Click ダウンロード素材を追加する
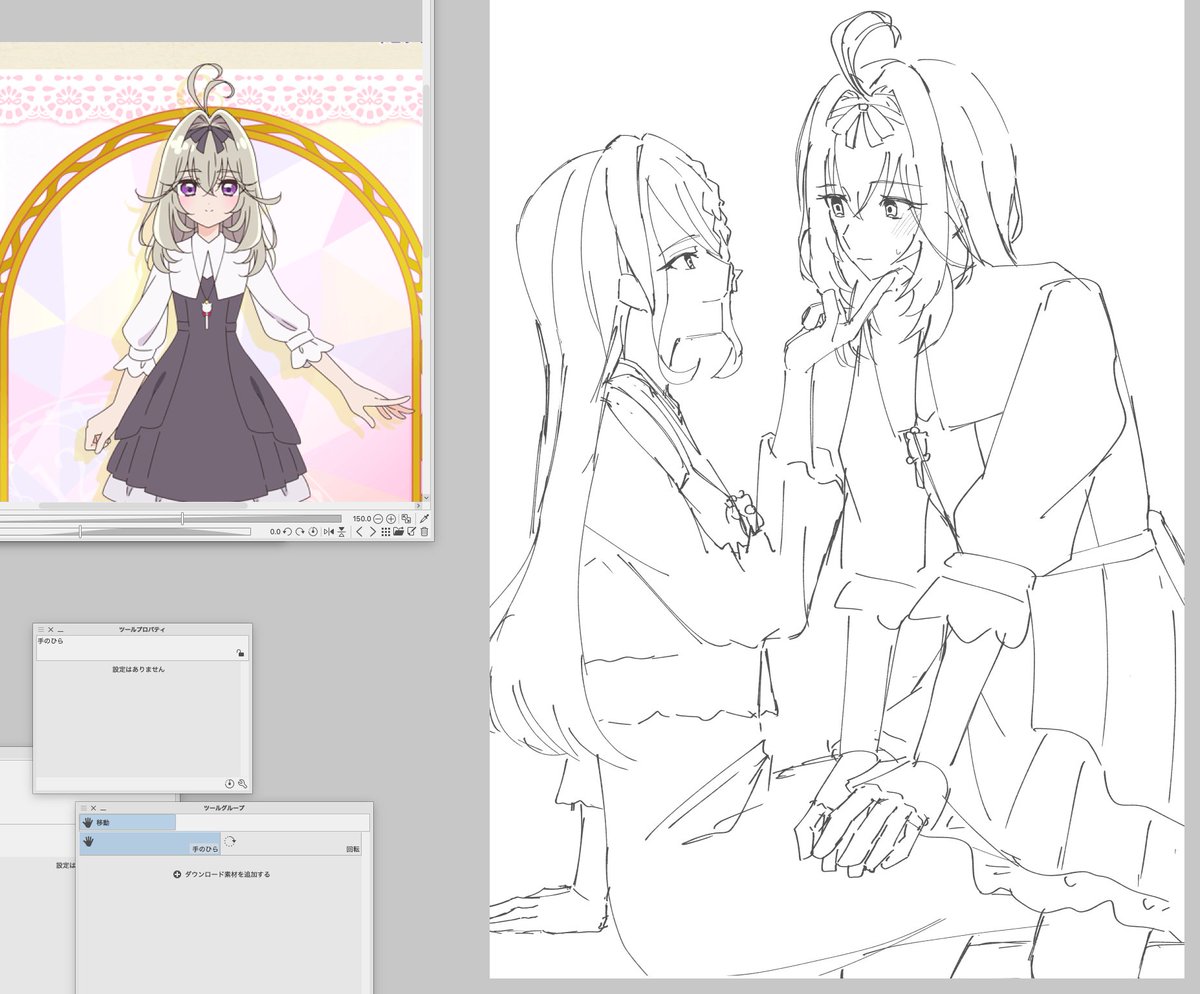 tap(221, 874)
